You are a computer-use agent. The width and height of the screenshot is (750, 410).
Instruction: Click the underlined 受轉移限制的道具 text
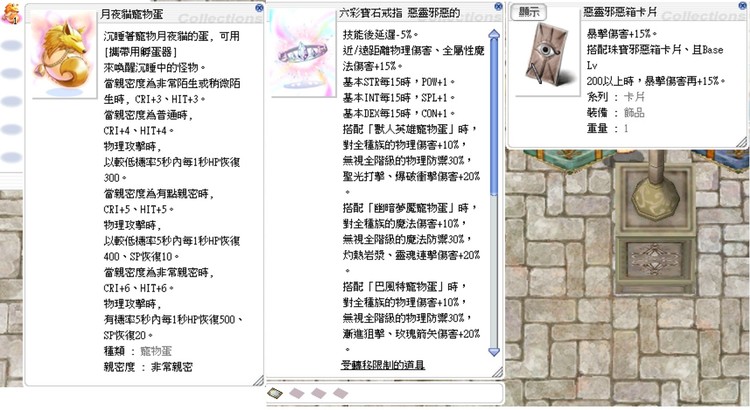pos(383,365)
